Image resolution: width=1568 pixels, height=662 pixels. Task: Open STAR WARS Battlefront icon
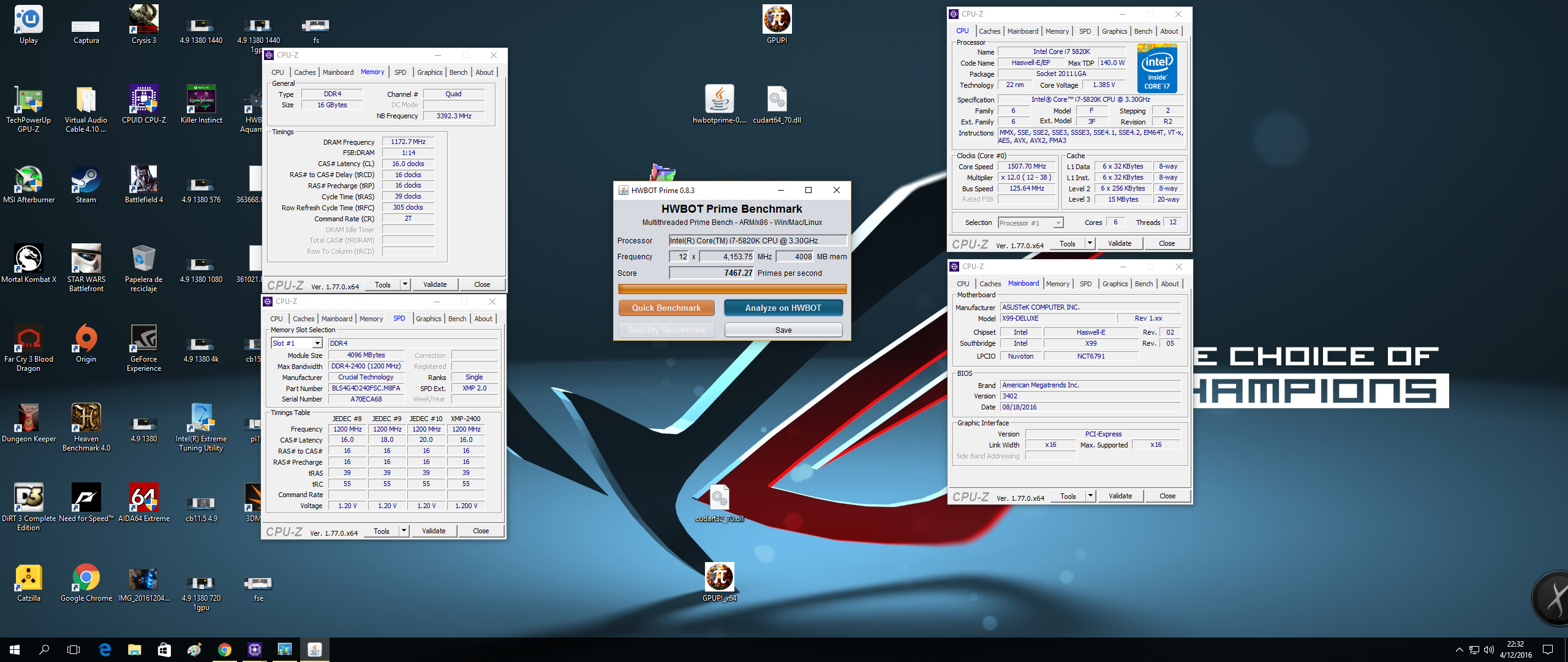(86, 268)
